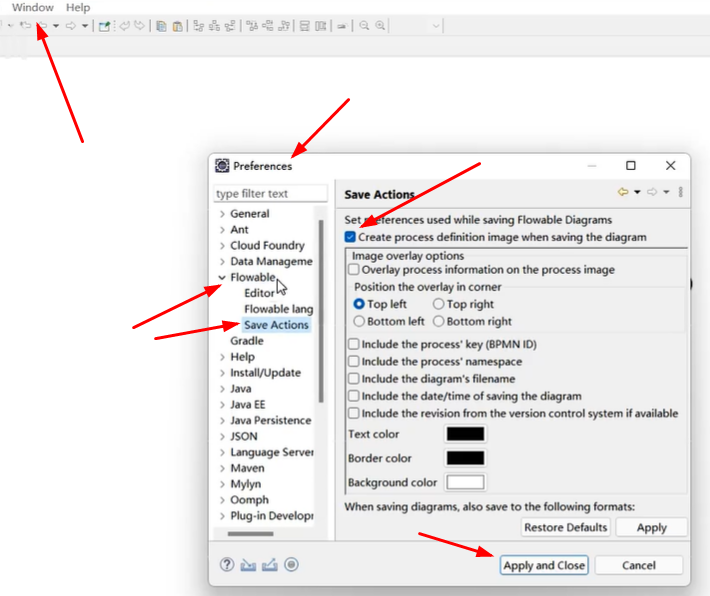Click the Zoom Out magnifier icon
Image resolution: width=710 pixels, height=596 pixels.
pos(364,26)
